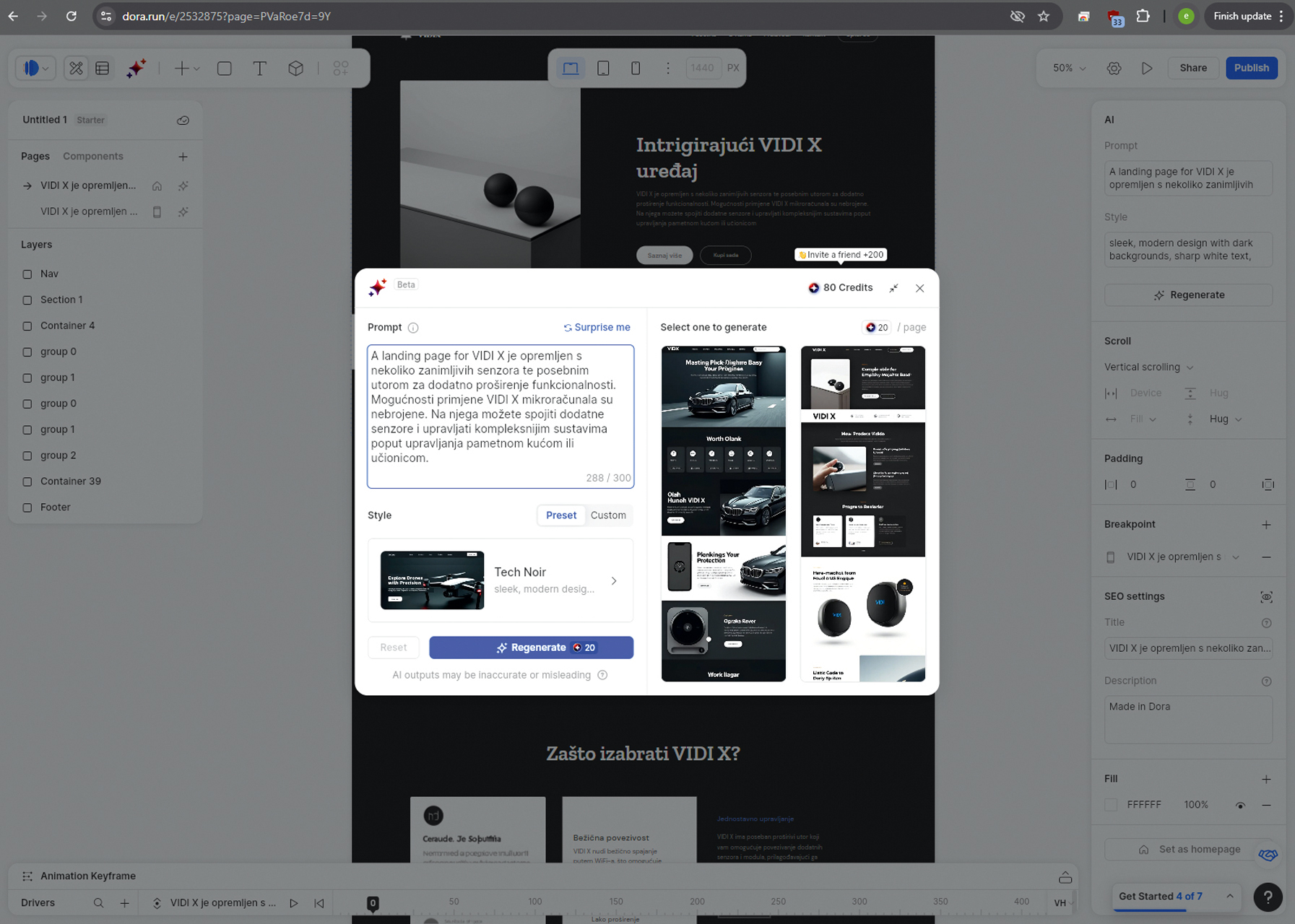Screen dimensions: 1295x924
Task: Switch to the Components tab
Action: [x=93, y=157]
